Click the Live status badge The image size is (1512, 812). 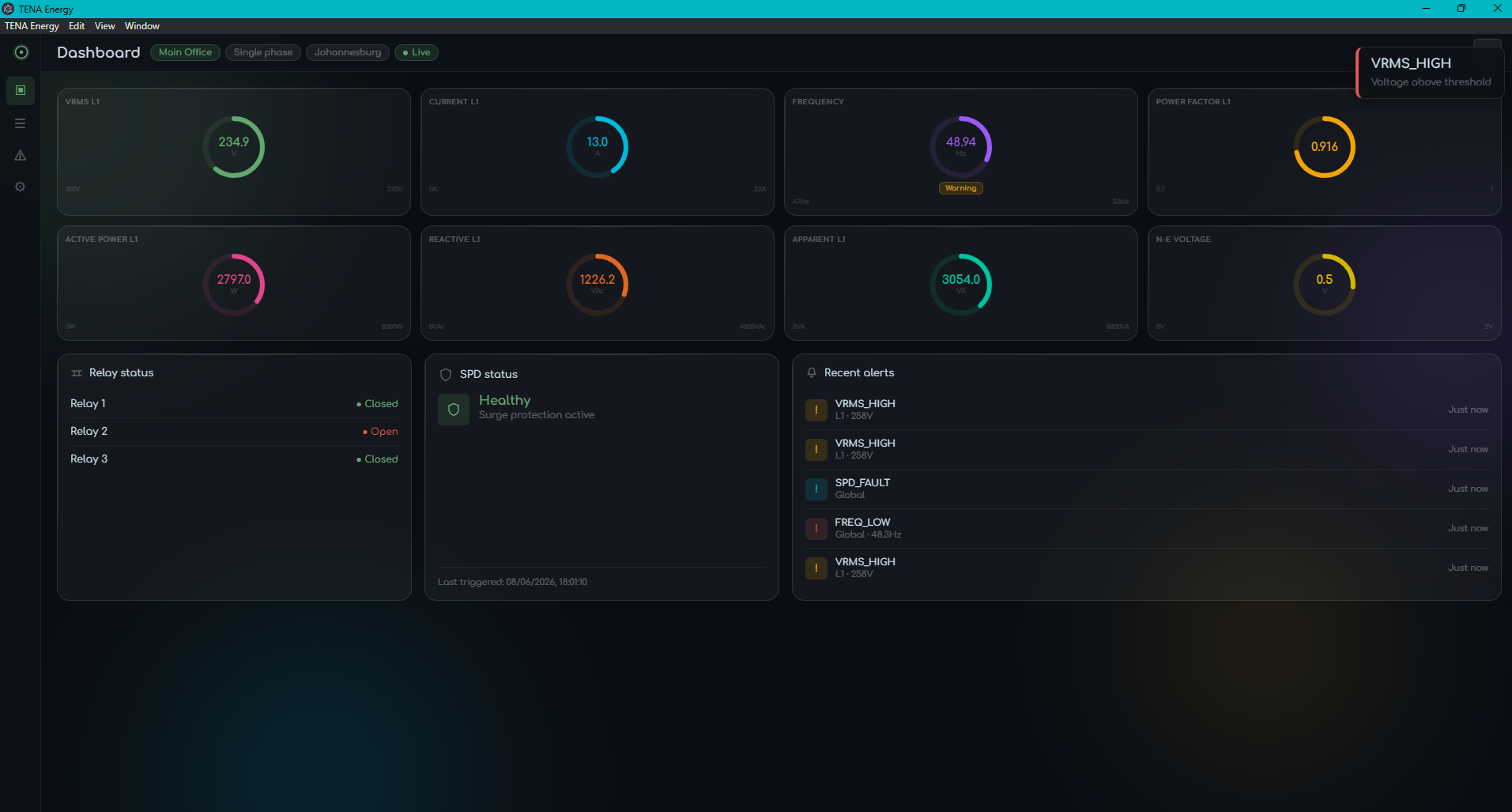[417, 52]
